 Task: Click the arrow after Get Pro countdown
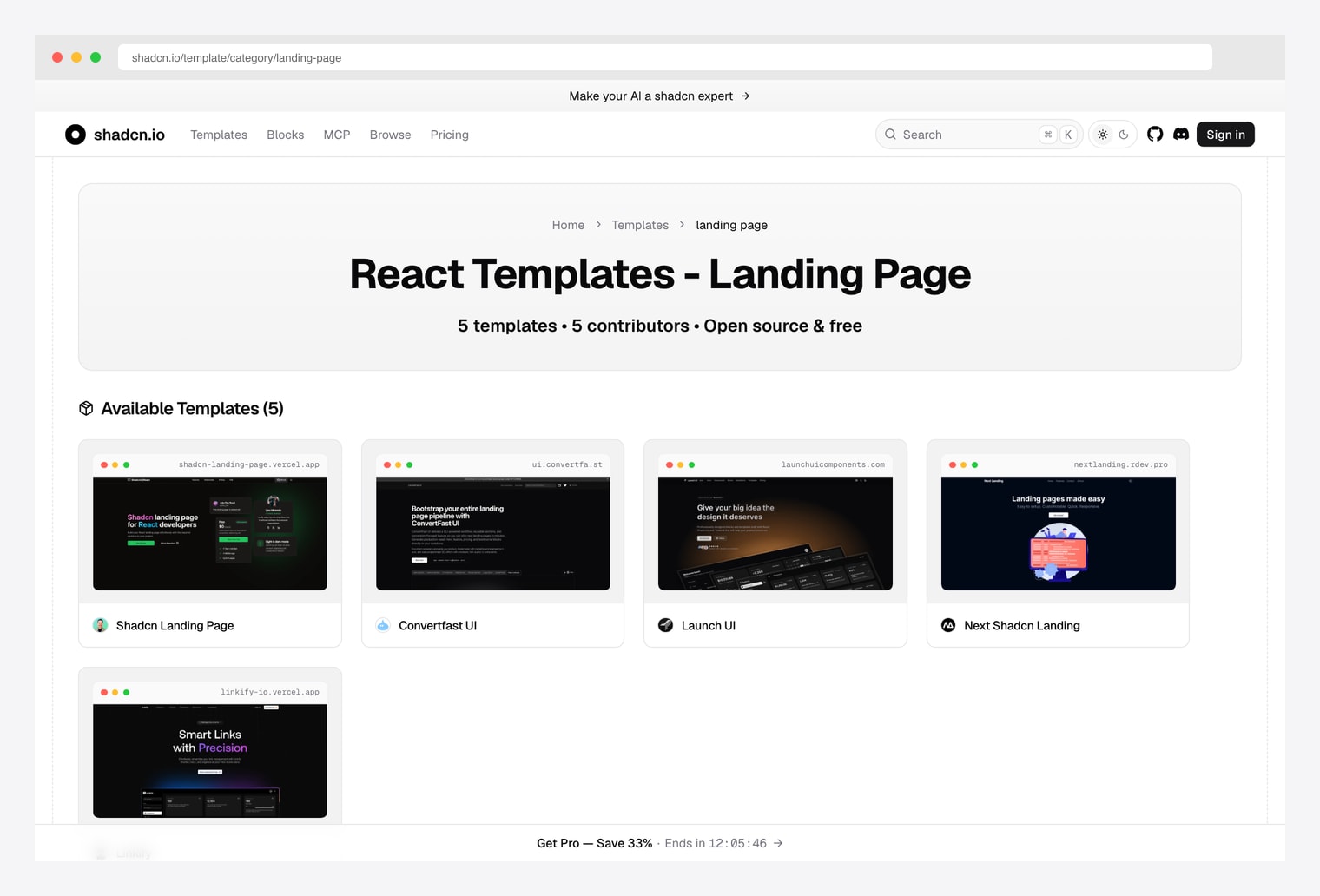pyautogui.click(x=778, y=843)
